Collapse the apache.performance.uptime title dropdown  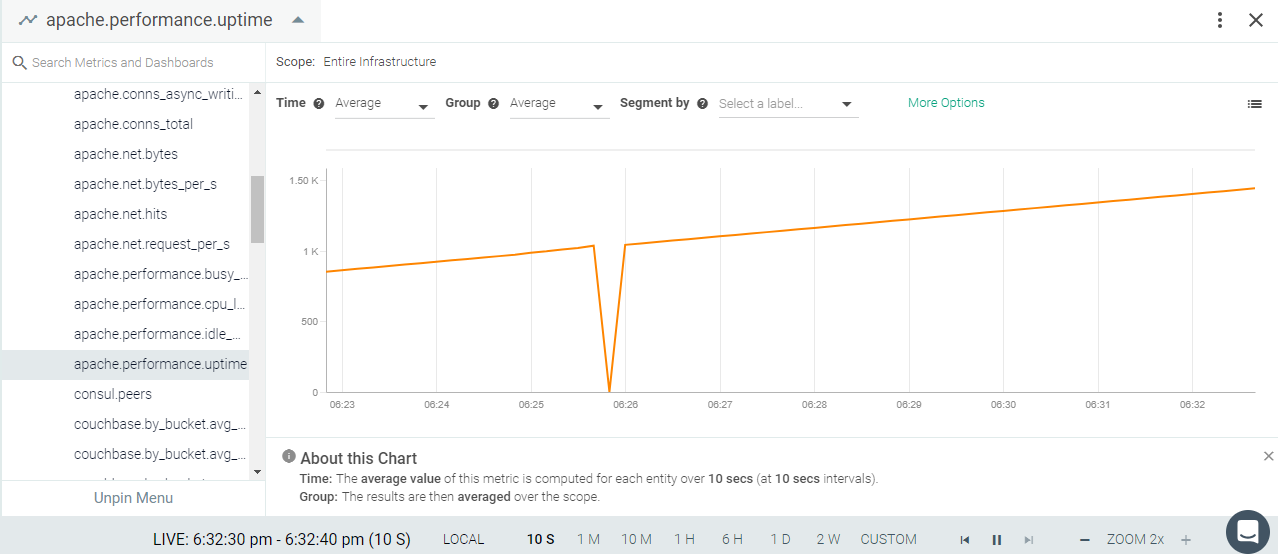[x=298, y=20]
